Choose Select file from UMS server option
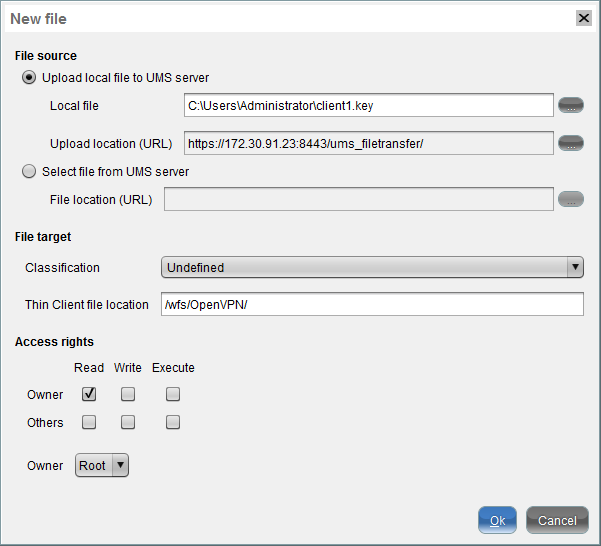This screenshot has height=546, width=601. [x=29, y=171]
